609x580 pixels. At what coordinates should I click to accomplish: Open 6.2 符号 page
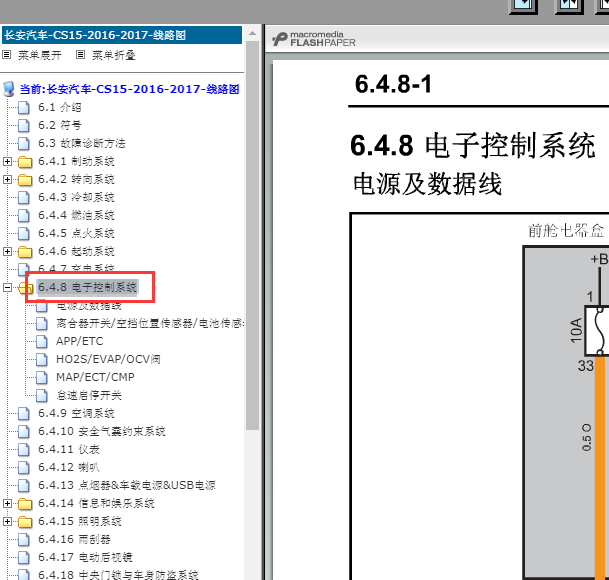[x=60, y=125]
